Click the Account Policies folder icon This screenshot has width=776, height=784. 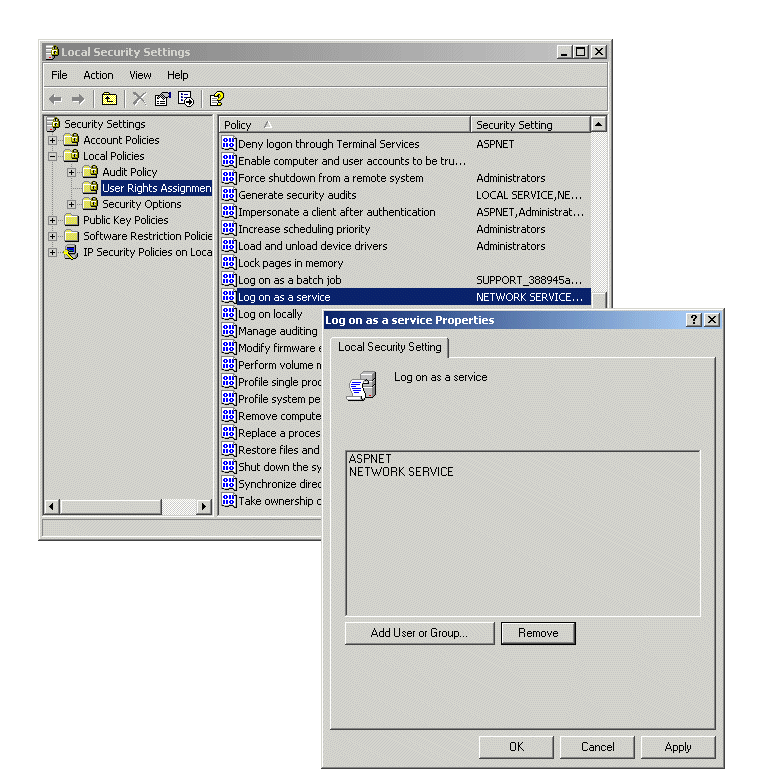tap(72, 140)
